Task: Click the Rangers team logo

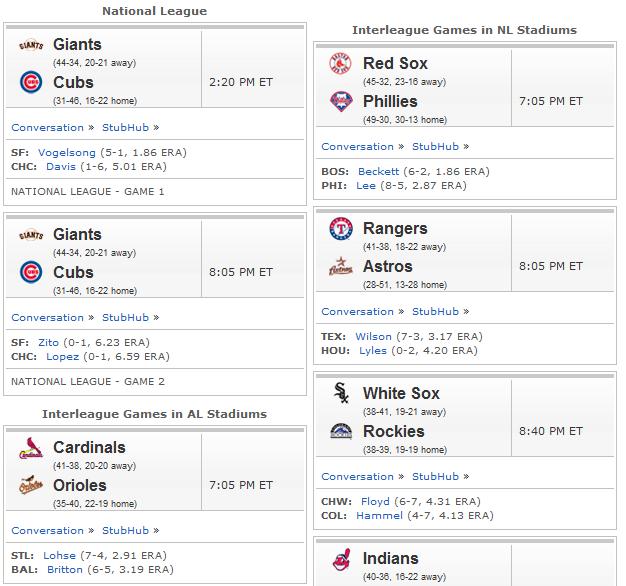Action: click(341, 229)
